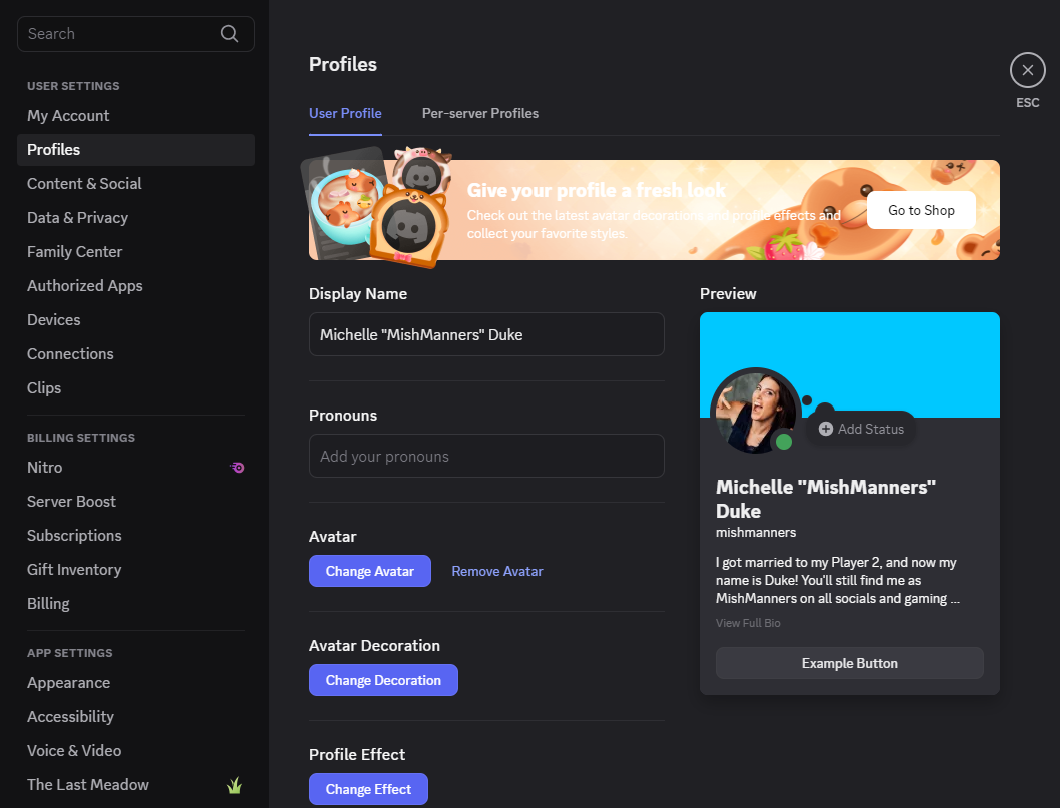Switch to the Per-server Profiles tab
The width and height of the screenshot is (1060, 808).
[x=480, y=113]
